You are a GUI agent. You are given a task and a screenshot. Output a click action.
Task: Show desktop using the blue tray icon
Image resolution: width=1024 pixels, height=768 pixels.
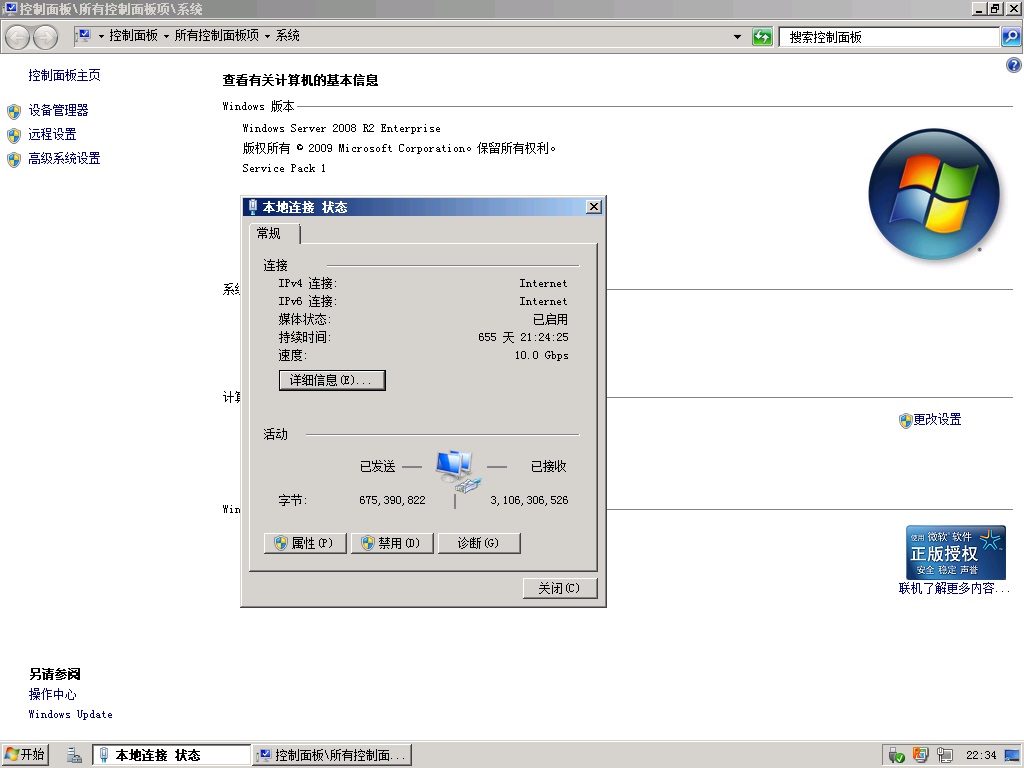1012,756
